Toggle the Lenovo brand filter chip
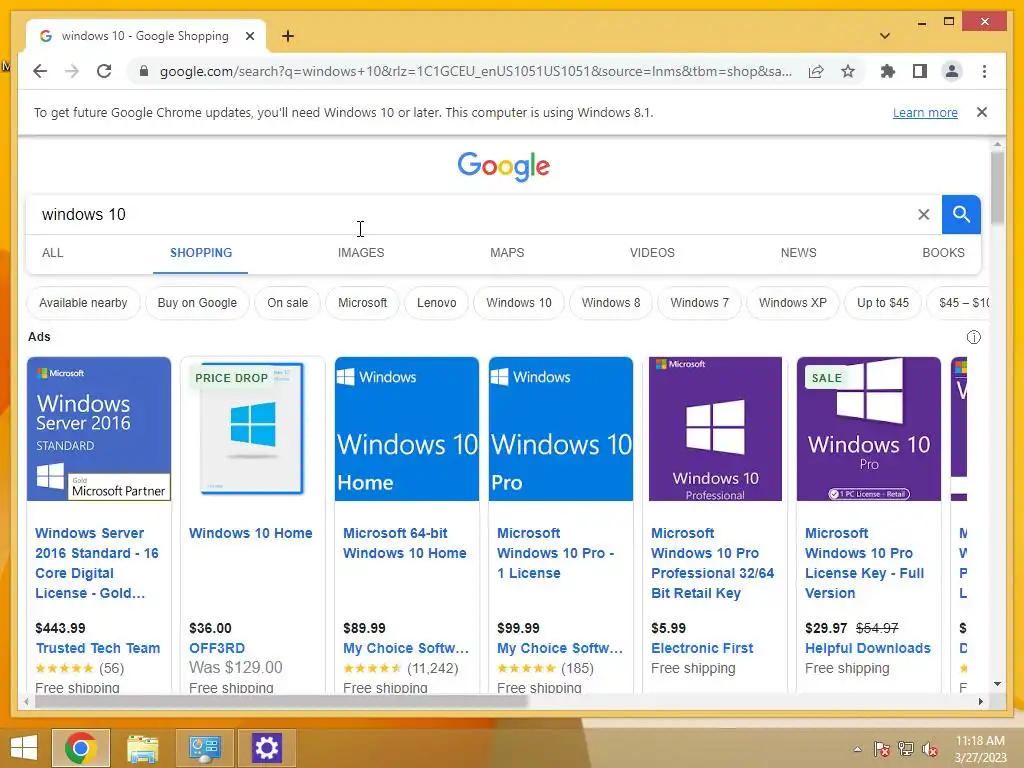This screenshot has width=1024, height=768. tap(436, 303)
